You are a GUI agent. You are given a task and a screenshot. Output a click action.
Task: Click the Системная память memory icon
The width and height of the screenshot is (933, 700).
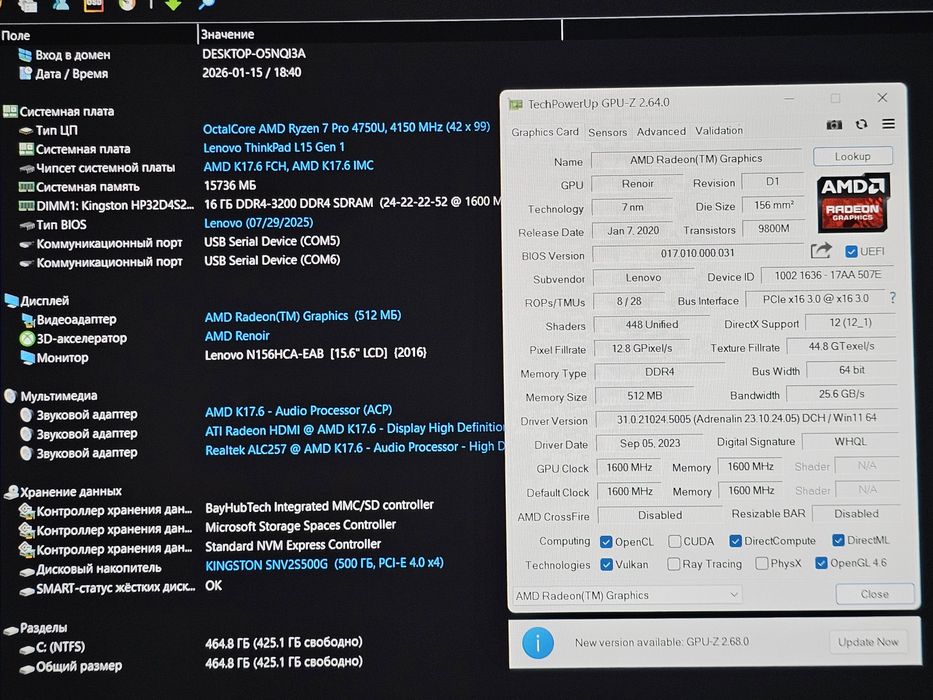coord(26,187)
